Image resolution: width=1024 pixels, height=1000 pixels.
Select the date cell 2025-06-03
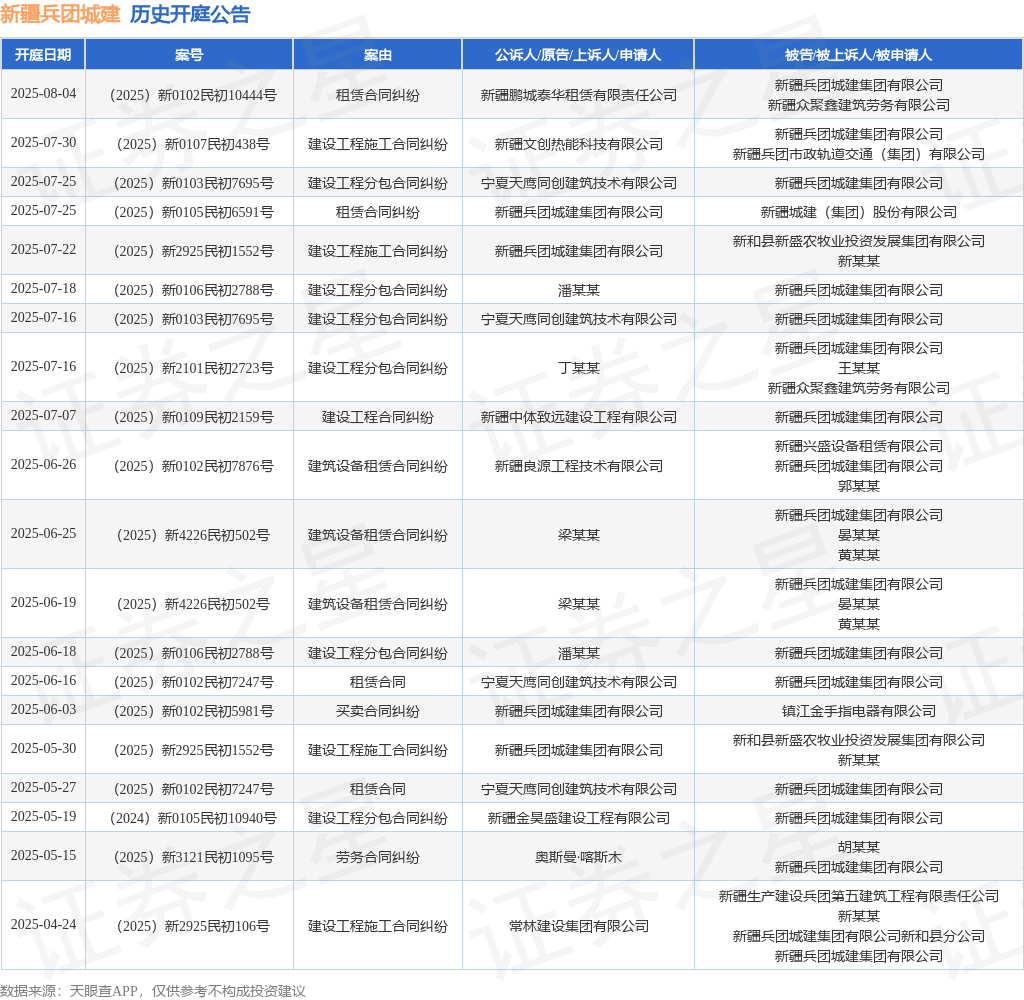point(43,710)
